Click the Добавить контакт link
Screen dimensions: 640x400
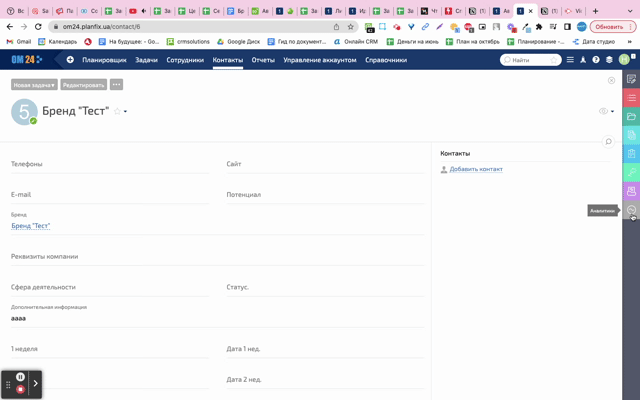click(476, 169)
